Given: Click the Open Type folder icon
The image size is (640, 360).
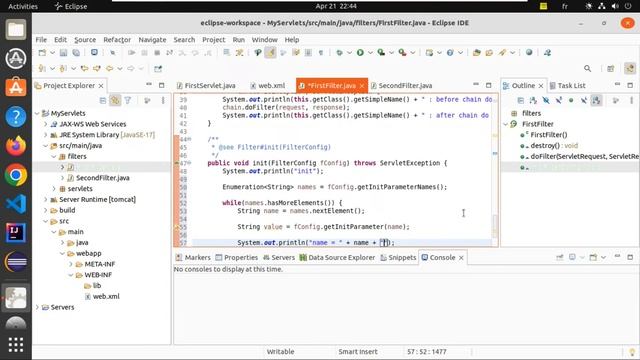Looking at the screenshot, I should tap(476, 53).
